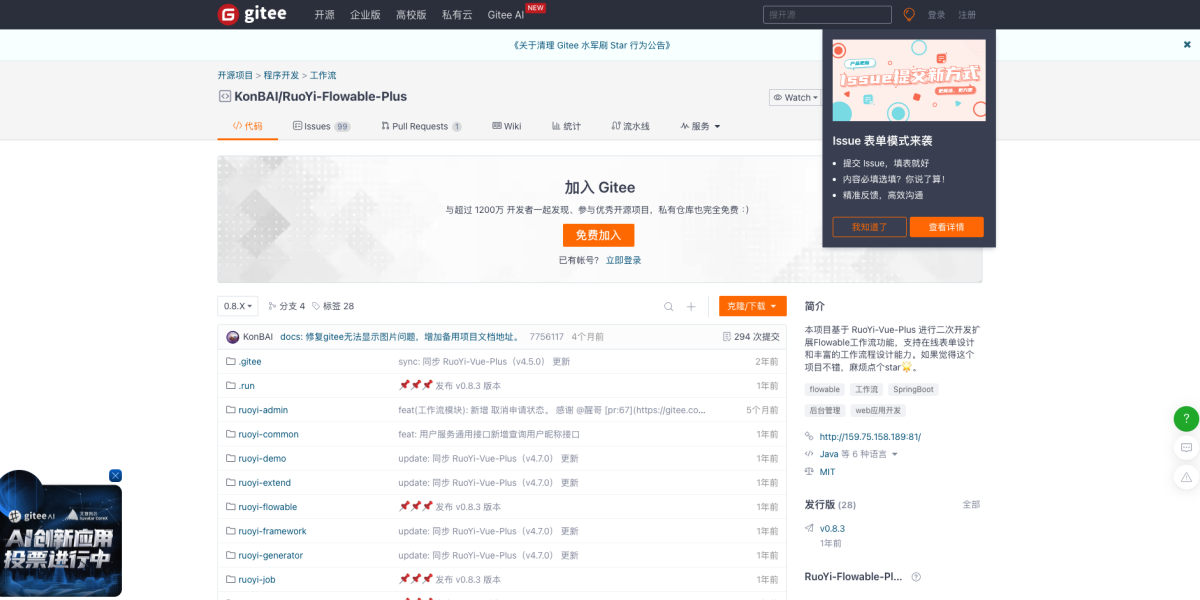Open the lightbulb icon beside the search box
This screenshot has height=600, width=1200.
click(909, 15)
